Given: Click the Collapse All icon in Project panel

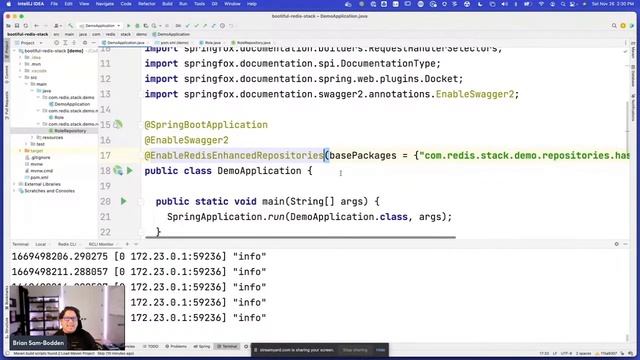Looking at the screenshot, I should pos(74,42).
